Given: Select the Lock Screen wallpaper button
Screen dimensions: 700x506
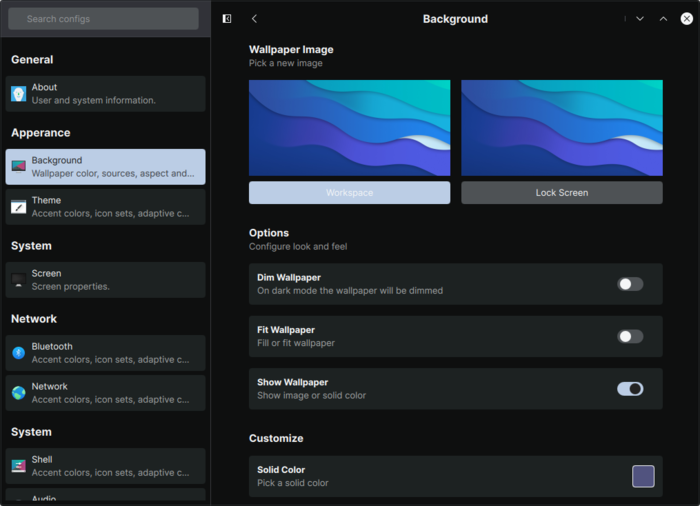Looking at the screenshot, I should (561, 193).
